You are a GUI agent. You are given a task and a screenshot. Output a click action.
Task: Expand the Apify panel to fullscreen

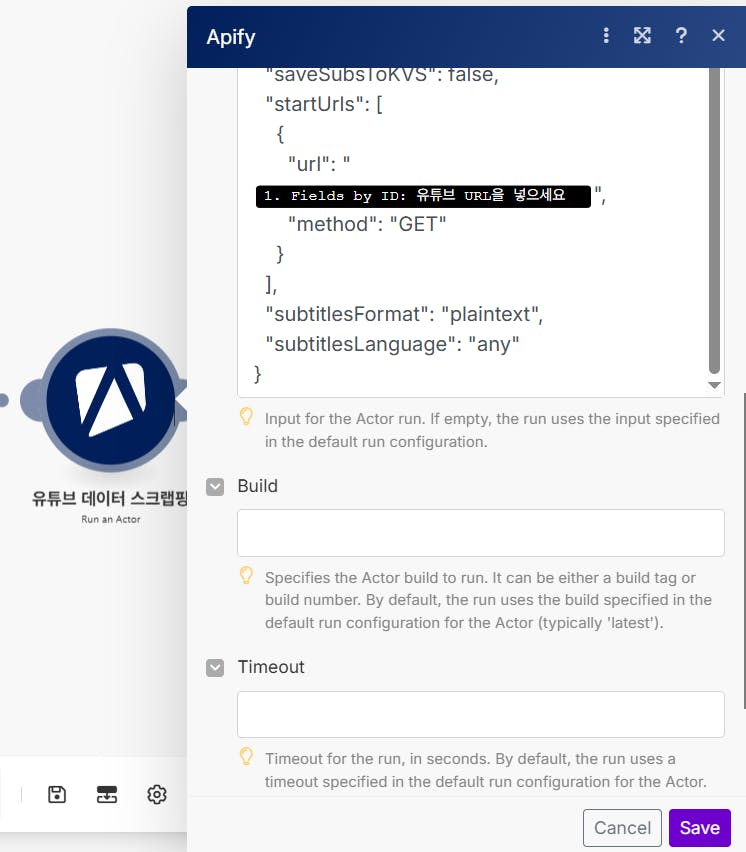click(642, 36)
